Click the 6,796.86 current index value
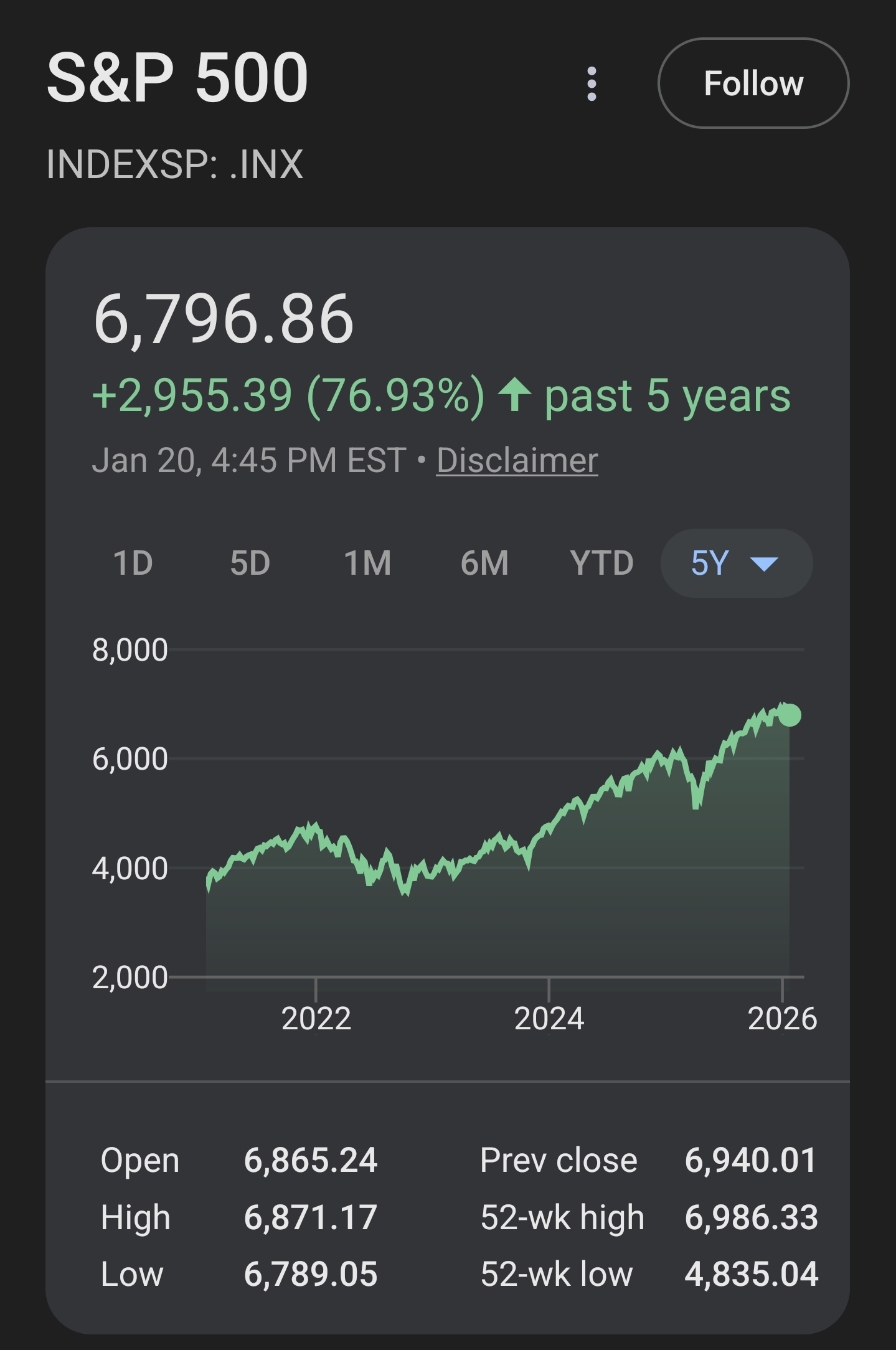Screen dimensions: 896x1350 (224, 319)
